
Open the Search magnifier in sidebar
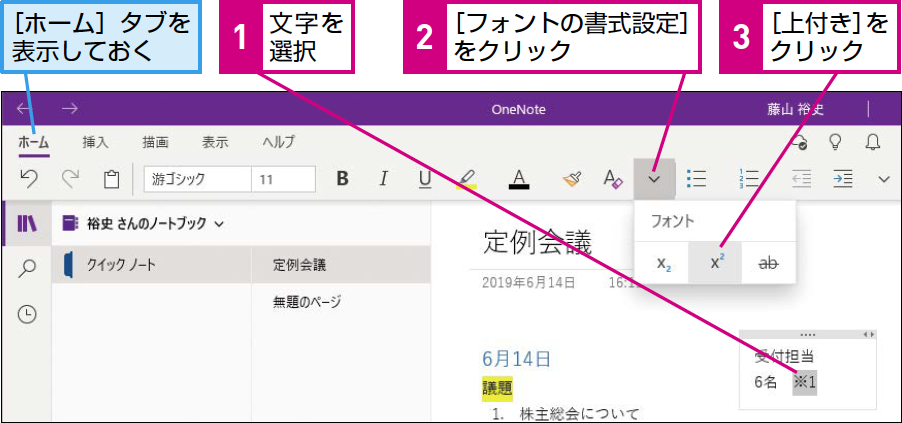[27, 268]
